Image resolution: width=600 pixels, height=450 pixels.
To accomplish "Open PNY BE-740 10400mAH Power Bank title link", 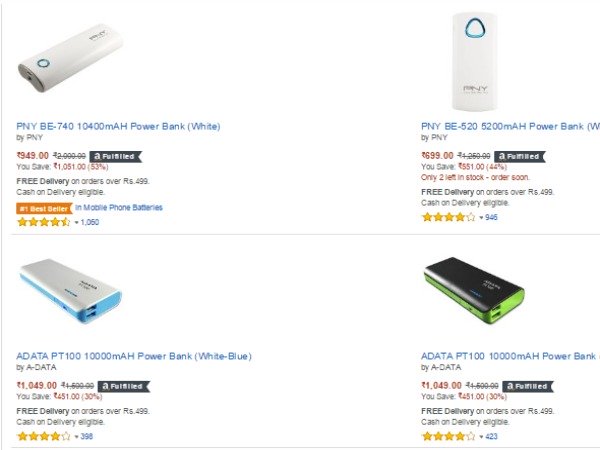I will pyautogui.click(x=118, y=126).
